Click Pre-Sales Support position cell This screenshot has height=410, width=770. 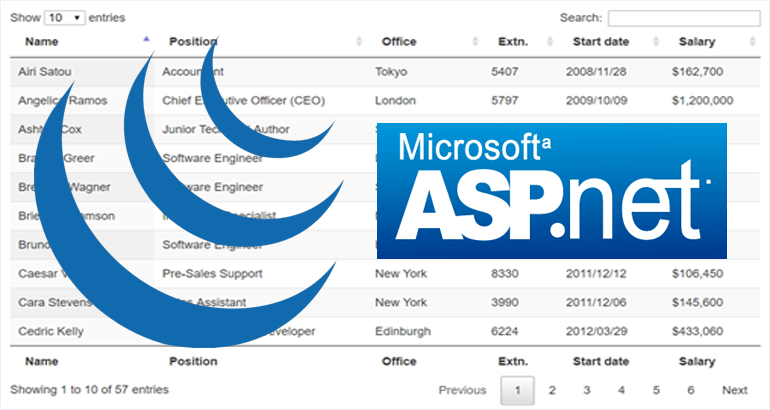212,273
